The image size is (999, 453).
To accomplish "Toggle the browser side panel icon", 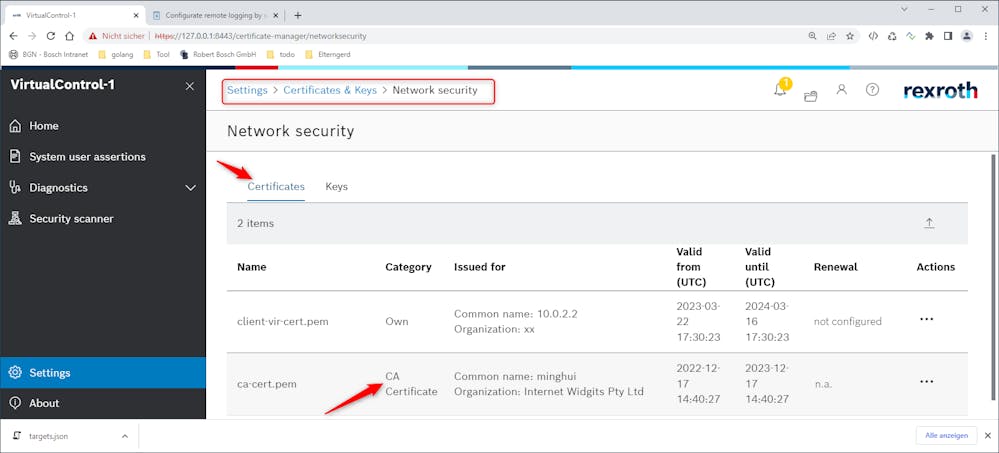I will click(948, 36).
